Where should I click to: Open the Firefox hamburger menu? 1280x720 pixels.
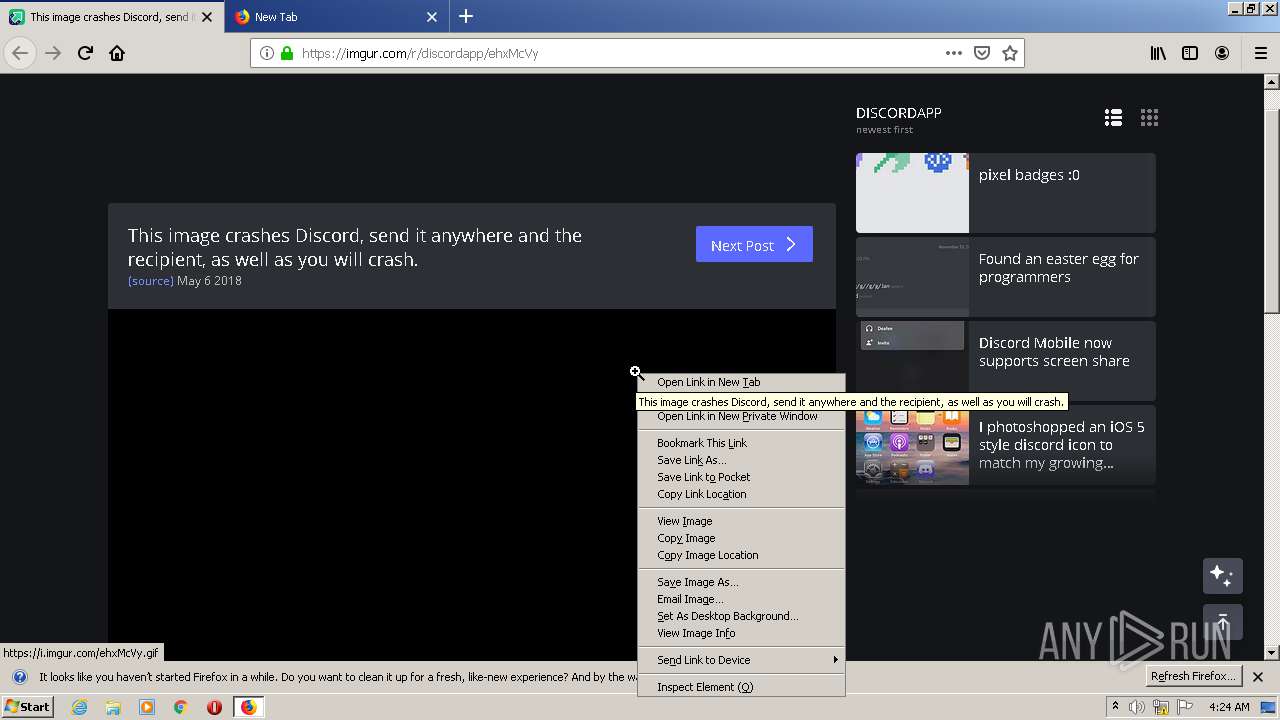[x=1261, y=53]
